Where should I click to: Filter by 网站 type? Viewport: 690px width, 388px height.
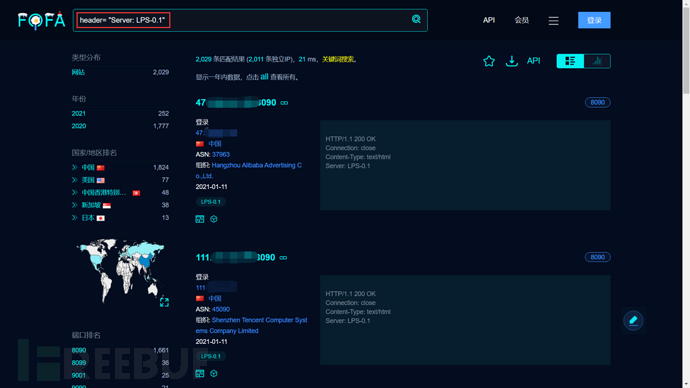[78, 73]
